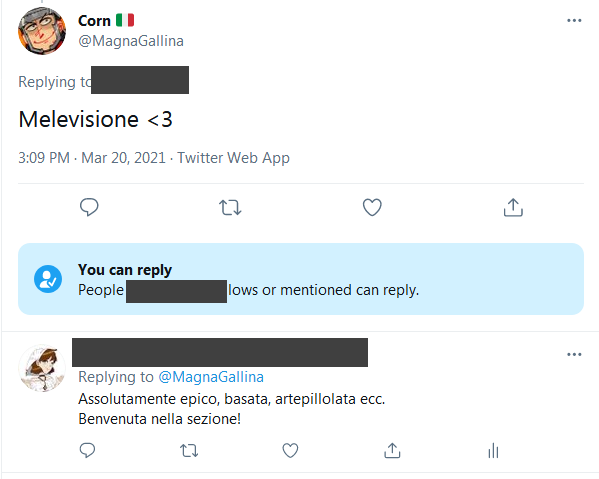Share the Melevisione tweet
This screenshot has height=479, width=599.
[513, 207]
